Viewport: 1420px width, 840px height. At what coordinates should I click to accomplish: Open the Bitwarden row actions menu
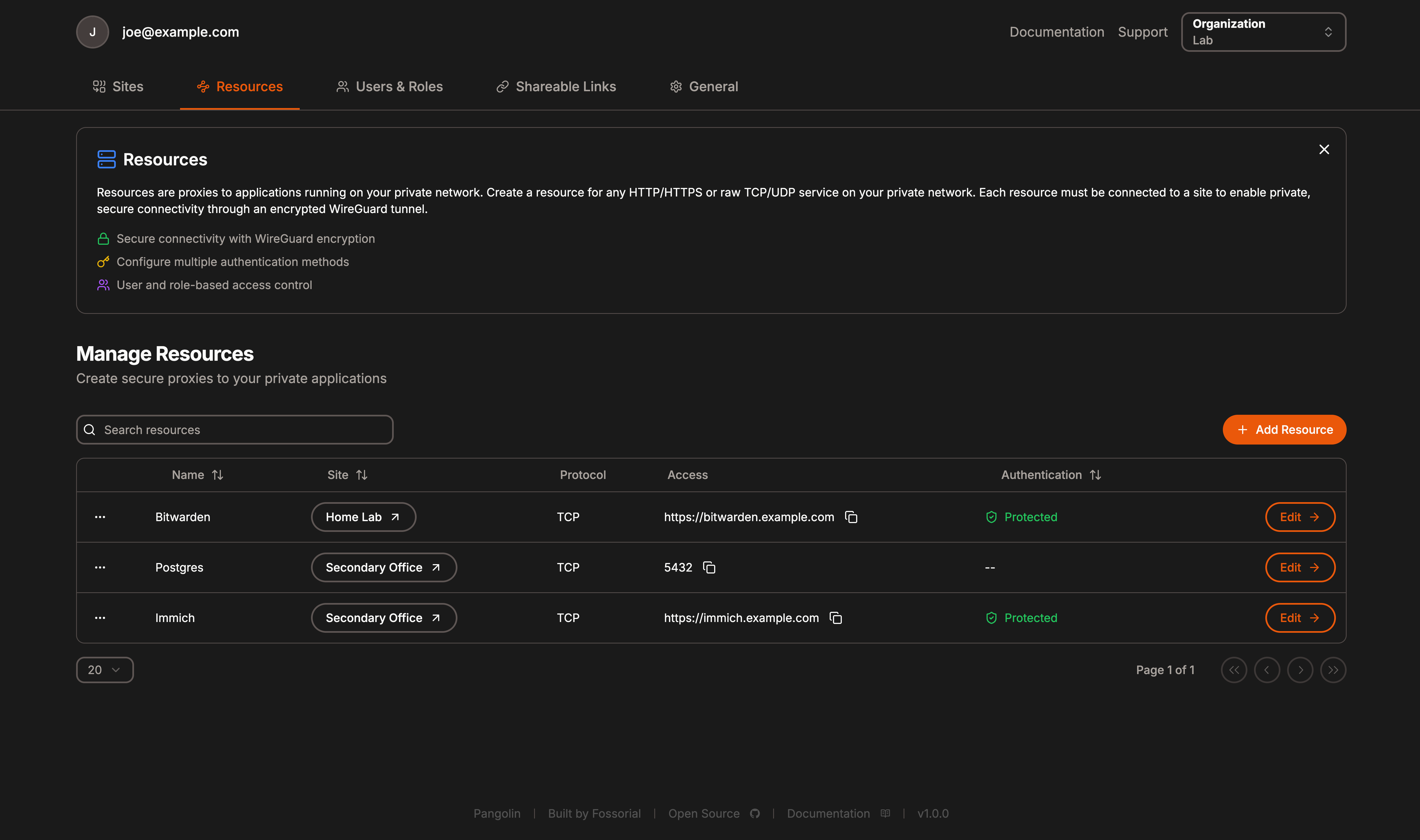(x=100, y=517)
